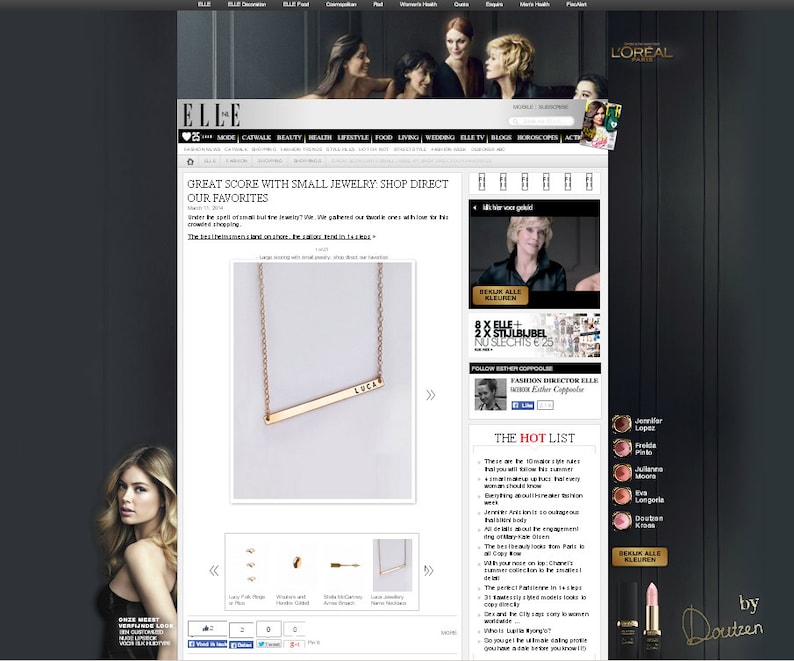Viewport: 794px width, 661px height.
Task: Open Chanel's summer collection article
Action: (532, 570)
